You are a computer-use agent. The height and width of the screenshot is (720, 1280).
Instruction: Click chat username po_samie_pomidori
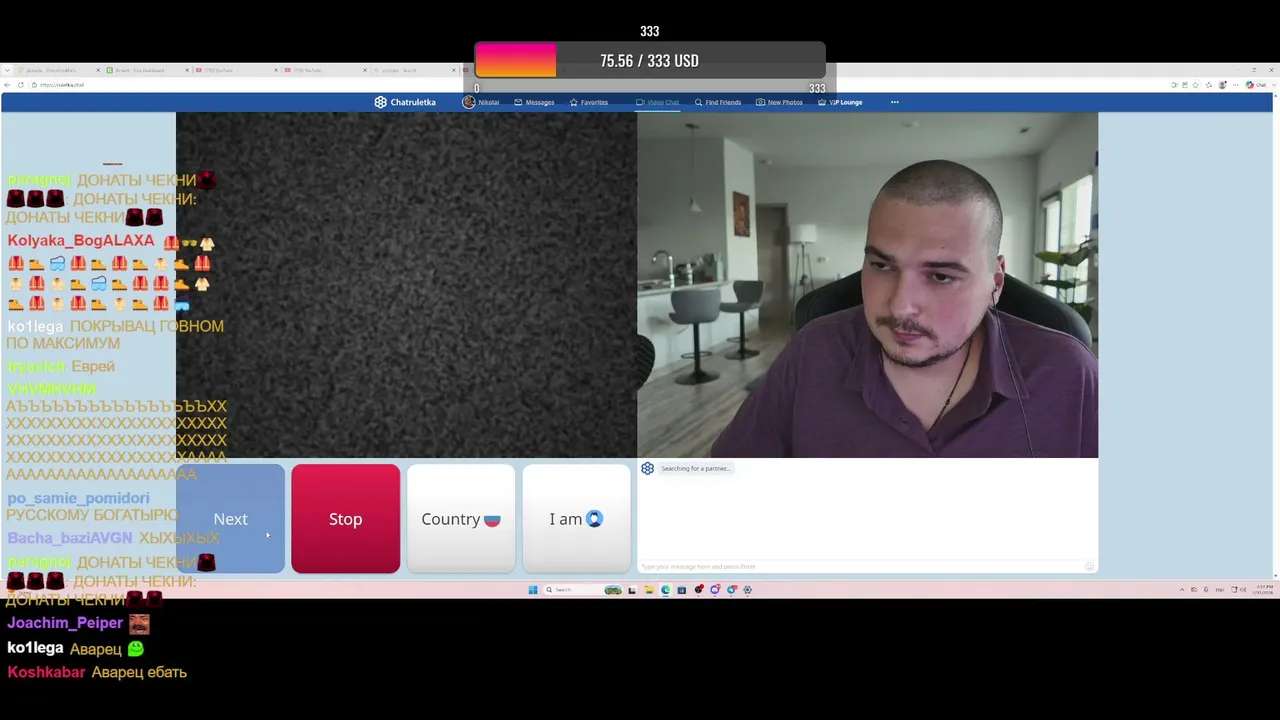(x=78, y=498)
